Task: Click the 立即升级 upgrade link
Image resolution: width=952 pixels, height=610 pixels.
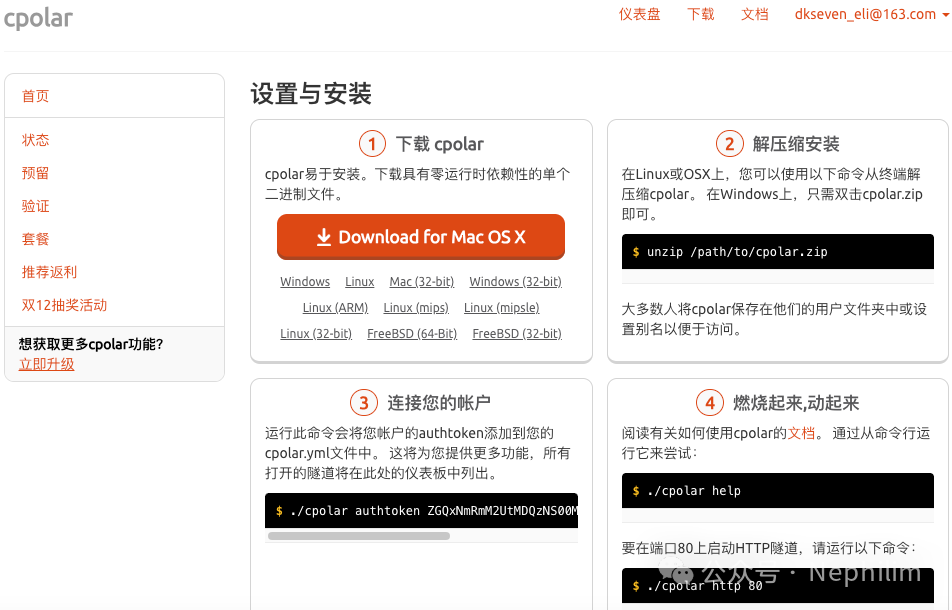Action: click(x=46, y=365)
